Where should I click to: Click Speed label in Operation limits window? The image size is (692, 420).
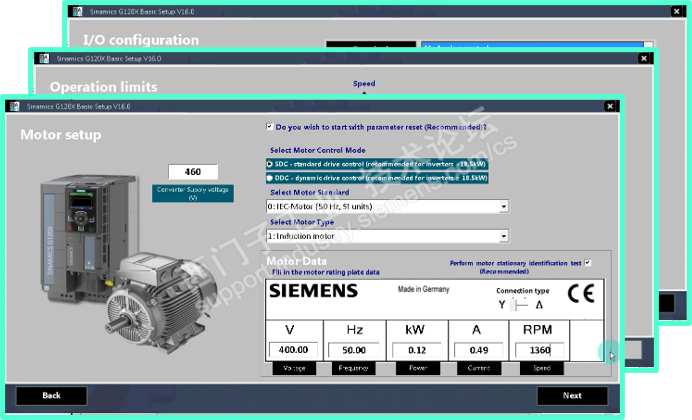pos(364,83)
